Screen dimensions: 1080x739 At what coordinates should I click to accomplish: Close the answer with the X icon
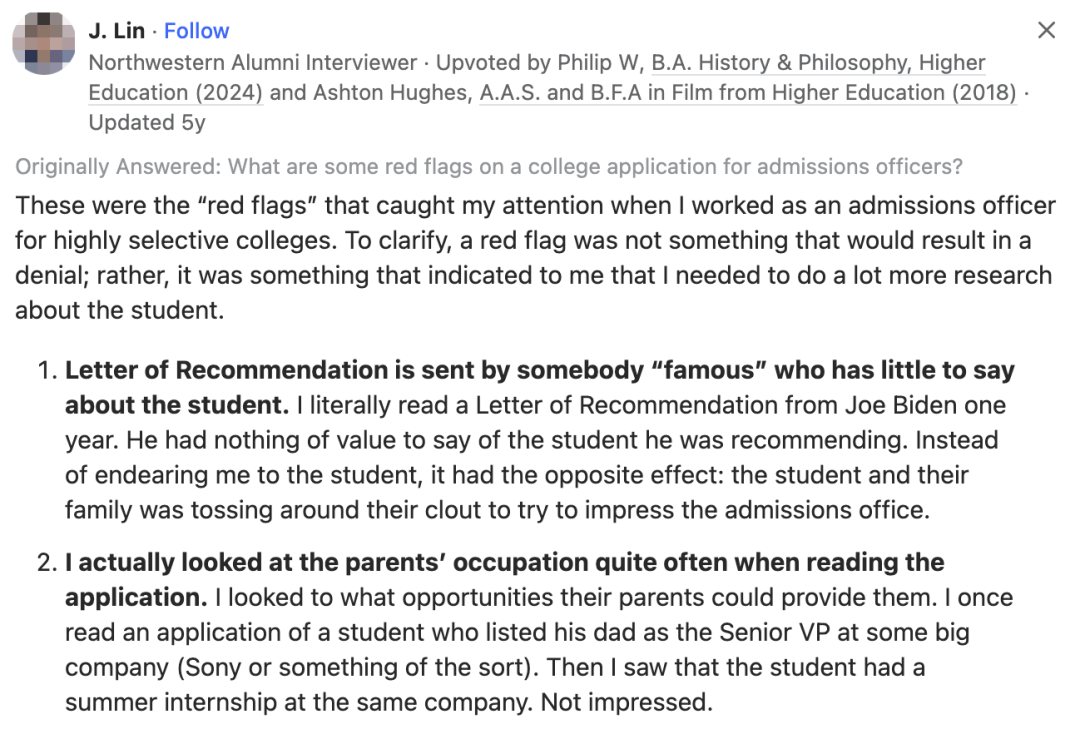click(1046, 30)
